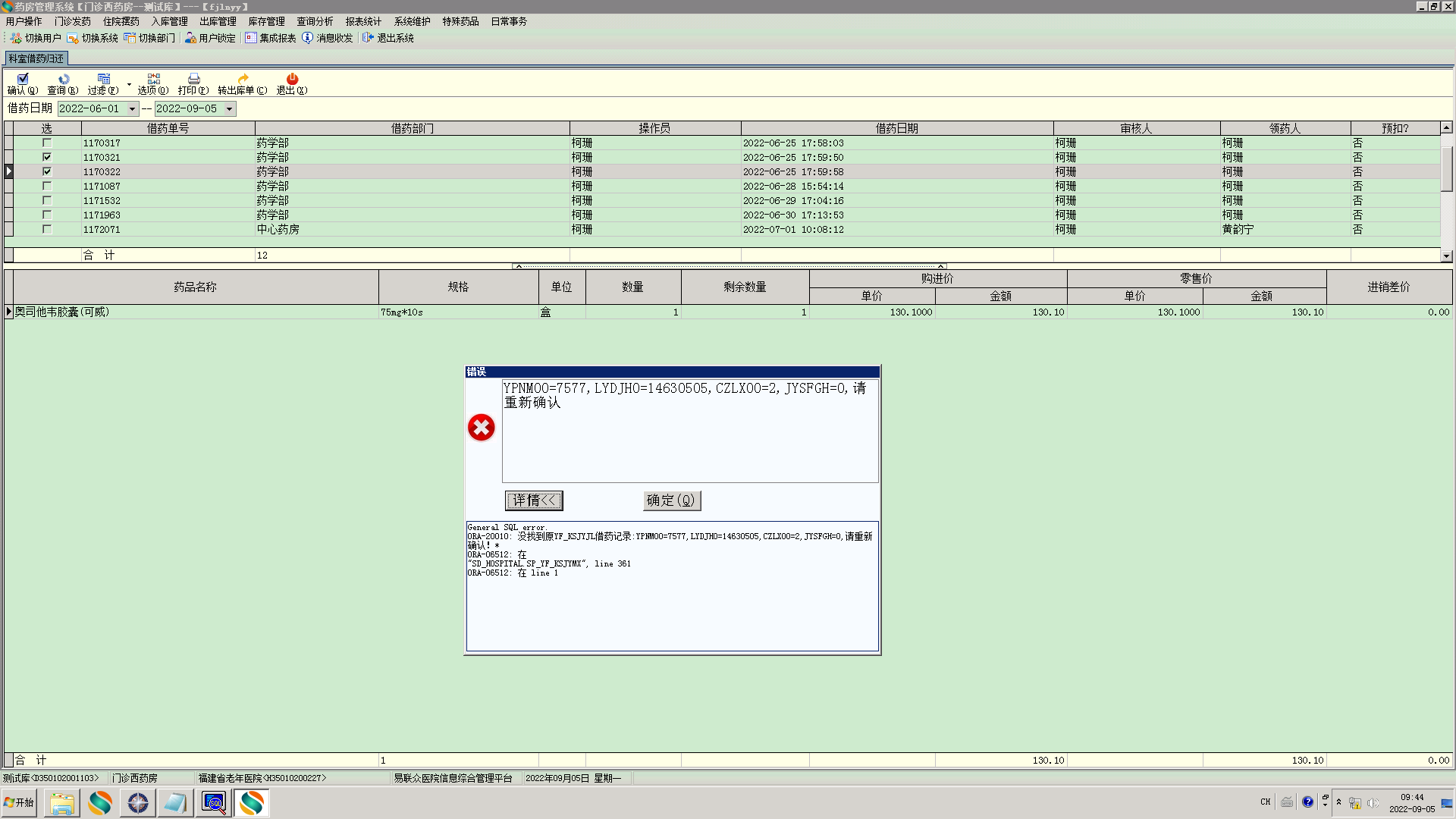Click the 确认 confirm toolbar icon
This screenshot has height=819, width=1456.
[23, 79]
